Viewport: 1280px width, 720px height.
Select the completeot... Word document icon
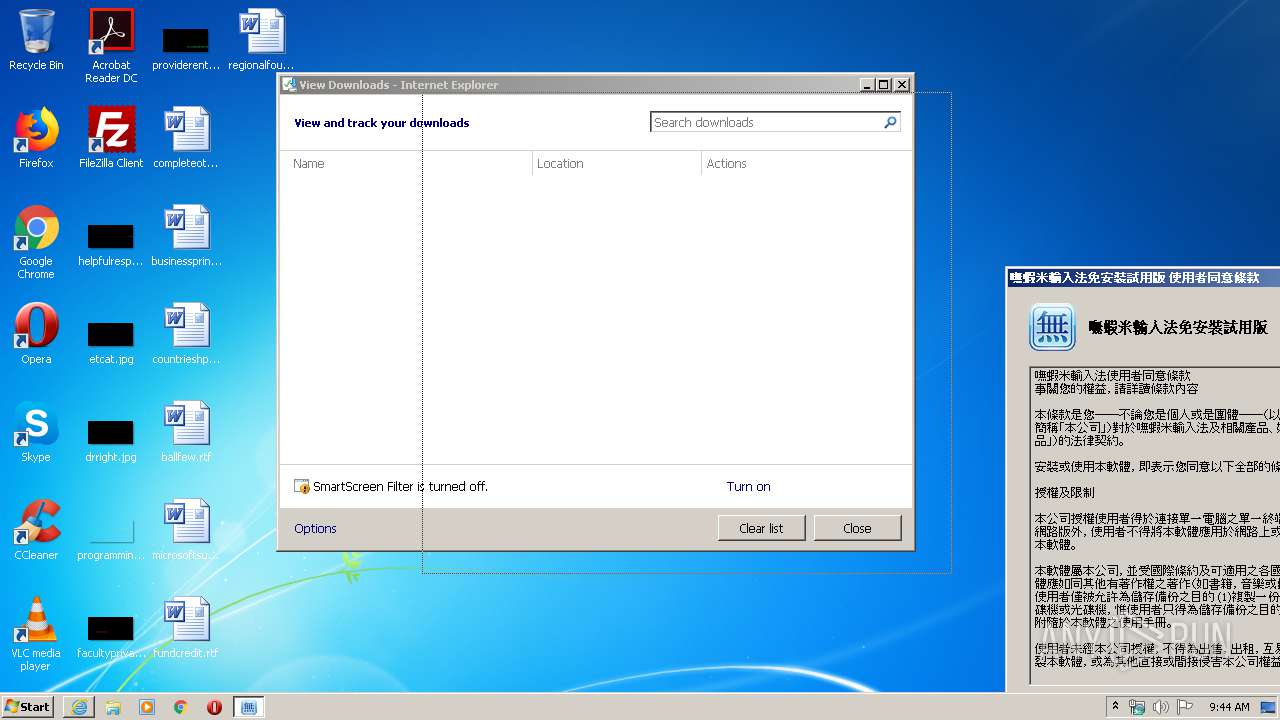pos(186,138)
